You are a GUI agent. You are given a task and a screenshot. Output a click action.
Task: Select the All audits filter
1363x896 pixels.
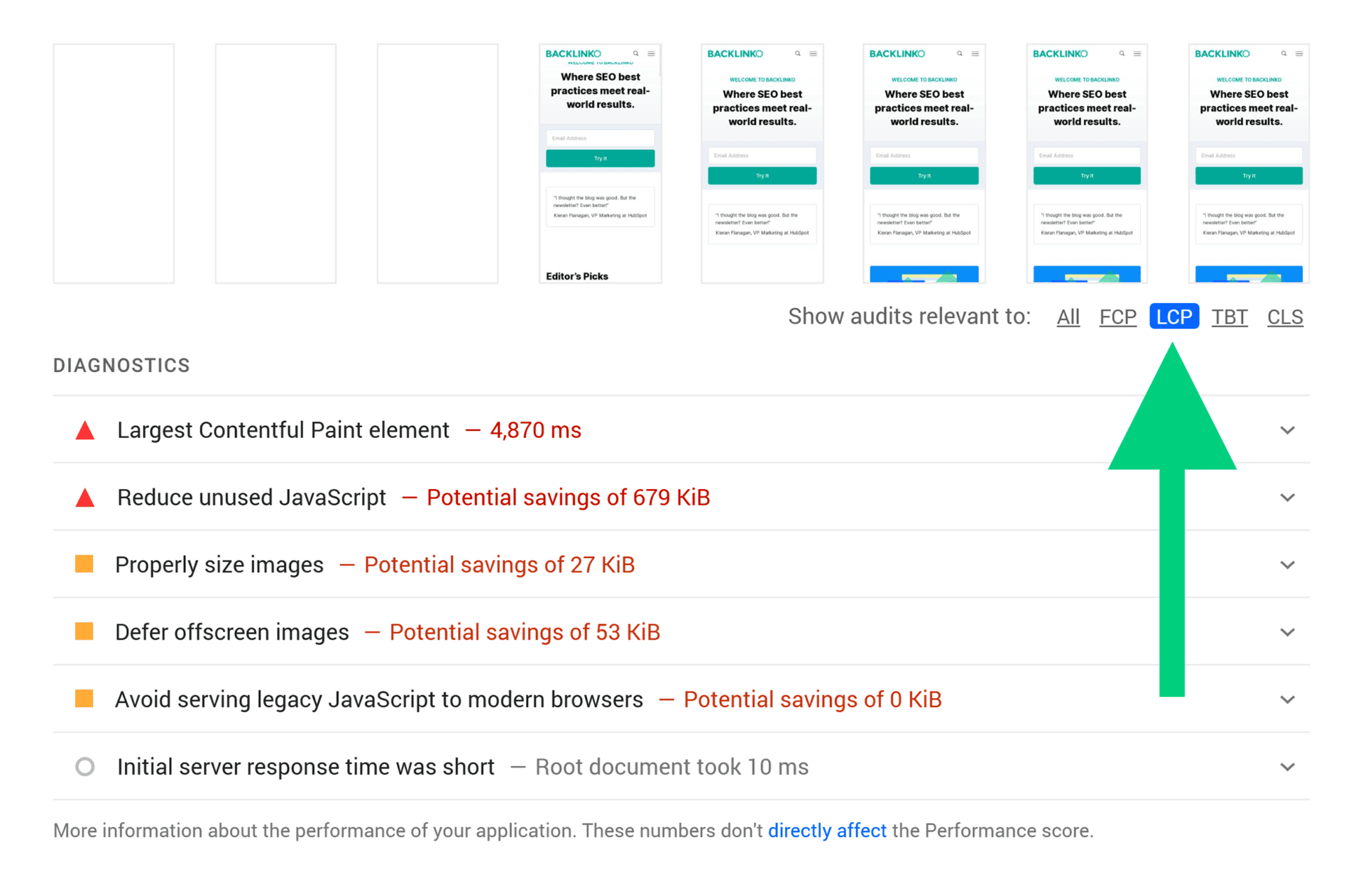[x=1068, y=317]
